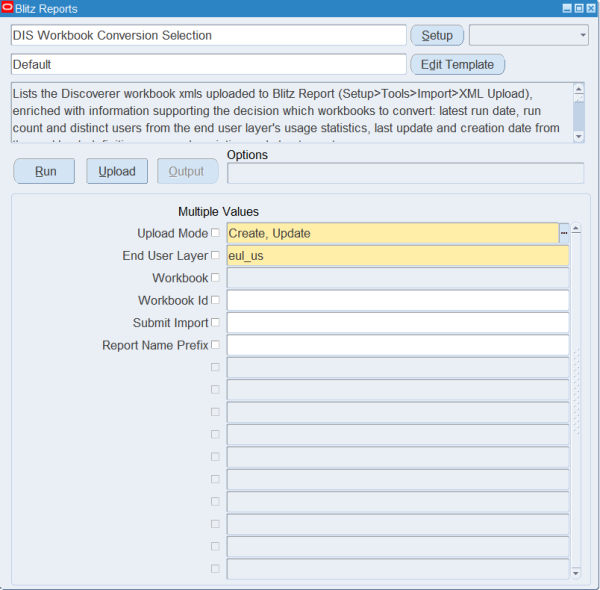Click the Run button
Viewport: 600px width, 590px height.
[x=44, y=171]
